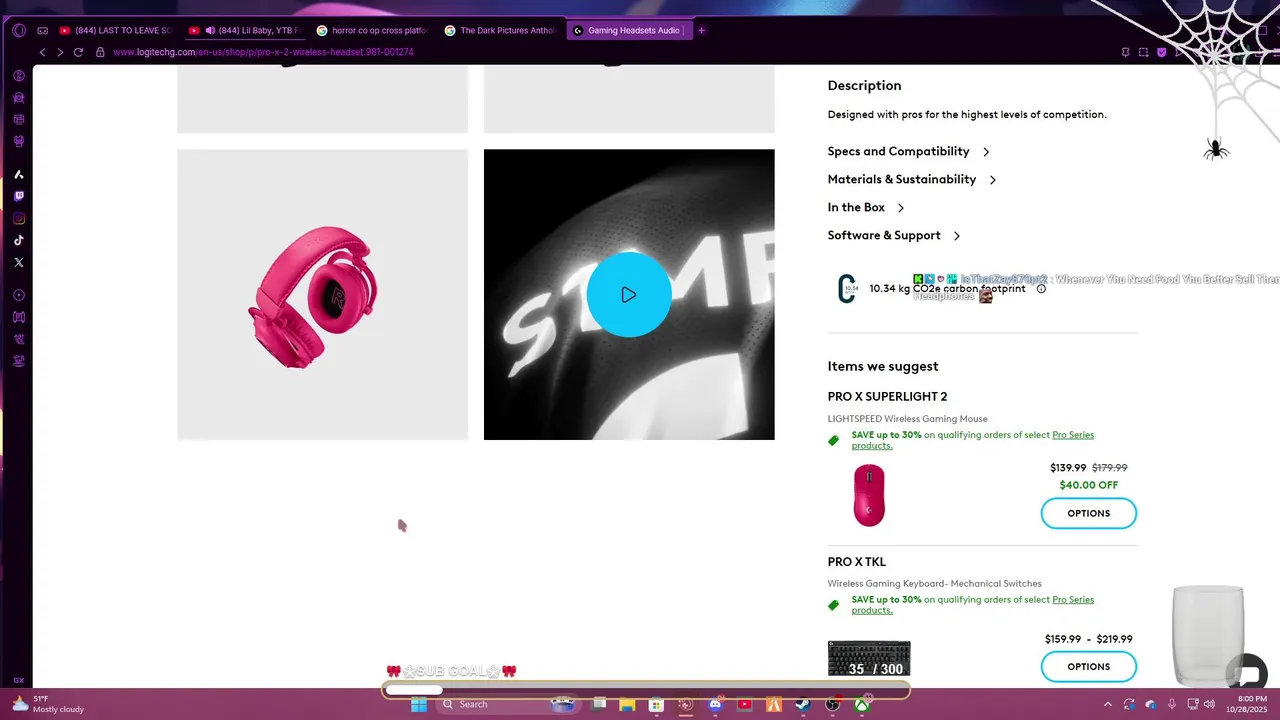Open X (Twitter) in the sidebar
This screenshot has width=1280, height=720.
19,262
